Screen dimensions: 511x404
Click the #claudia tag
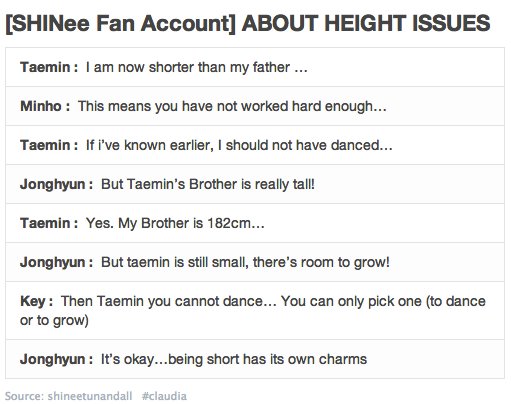[164, 396]
